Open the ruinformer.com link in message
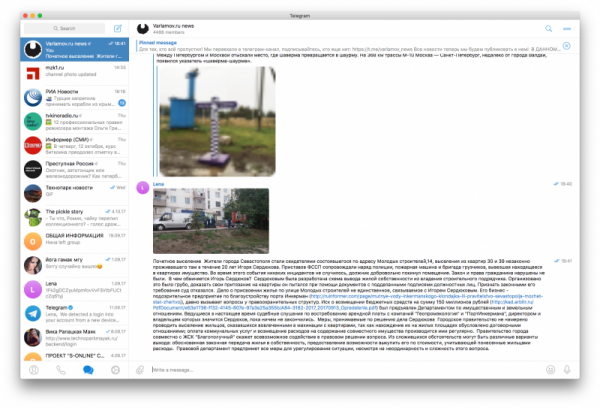This screenshot has width=600, height=408. 426,296
